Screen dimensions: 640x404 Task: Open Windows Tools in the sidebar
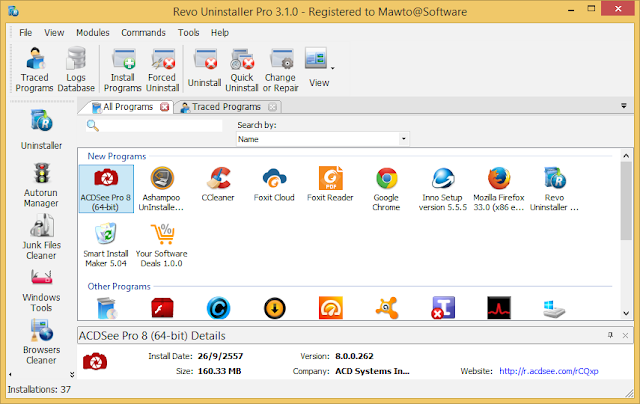41,290
